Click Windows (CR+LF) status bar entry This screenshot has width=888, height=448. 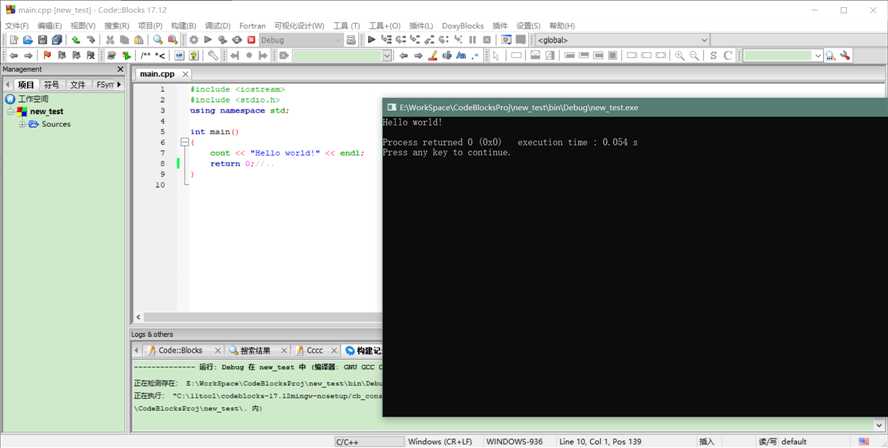pos(440,441)
